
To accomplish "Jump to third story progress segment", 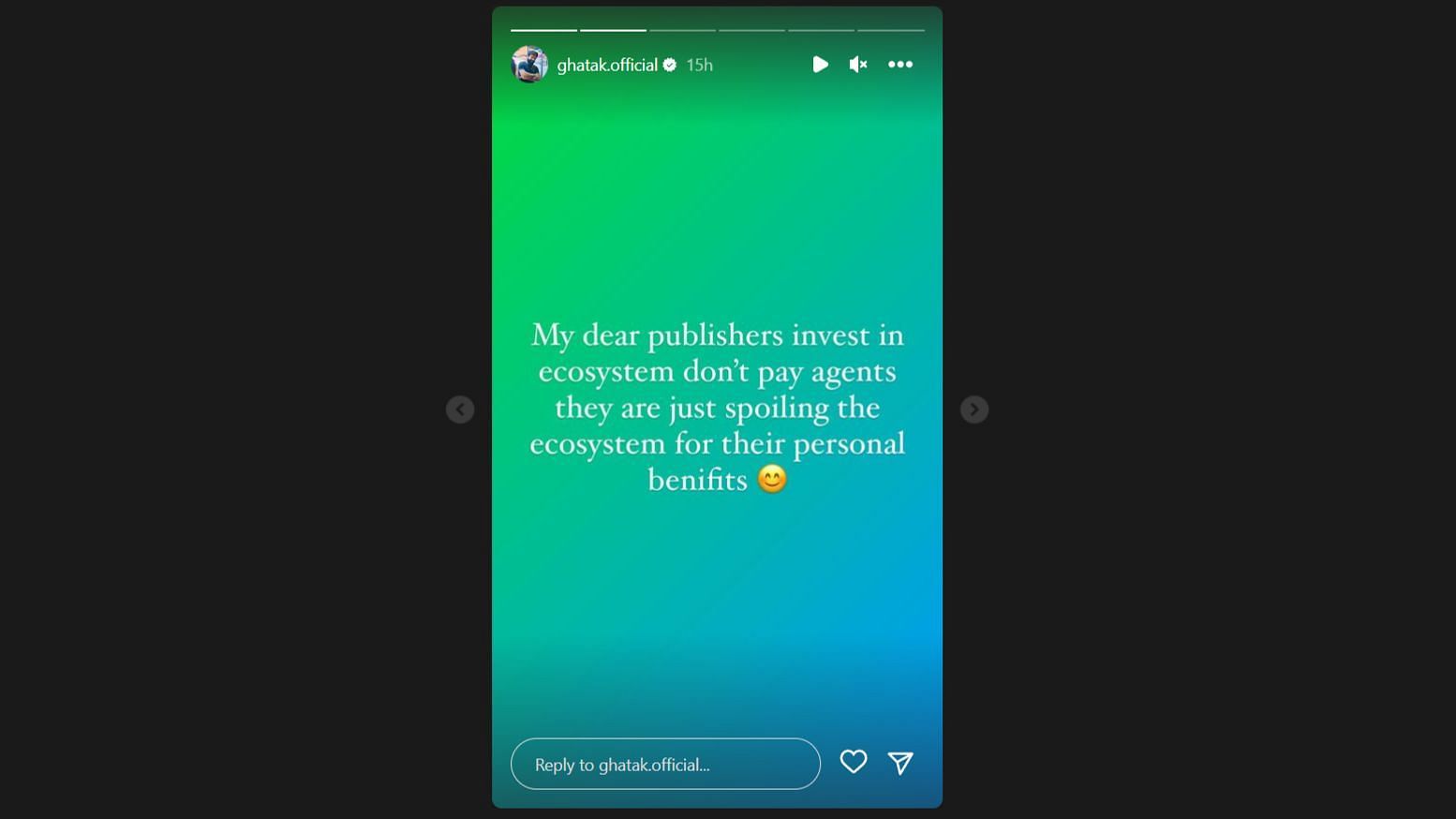I will (x=682, y=30).
